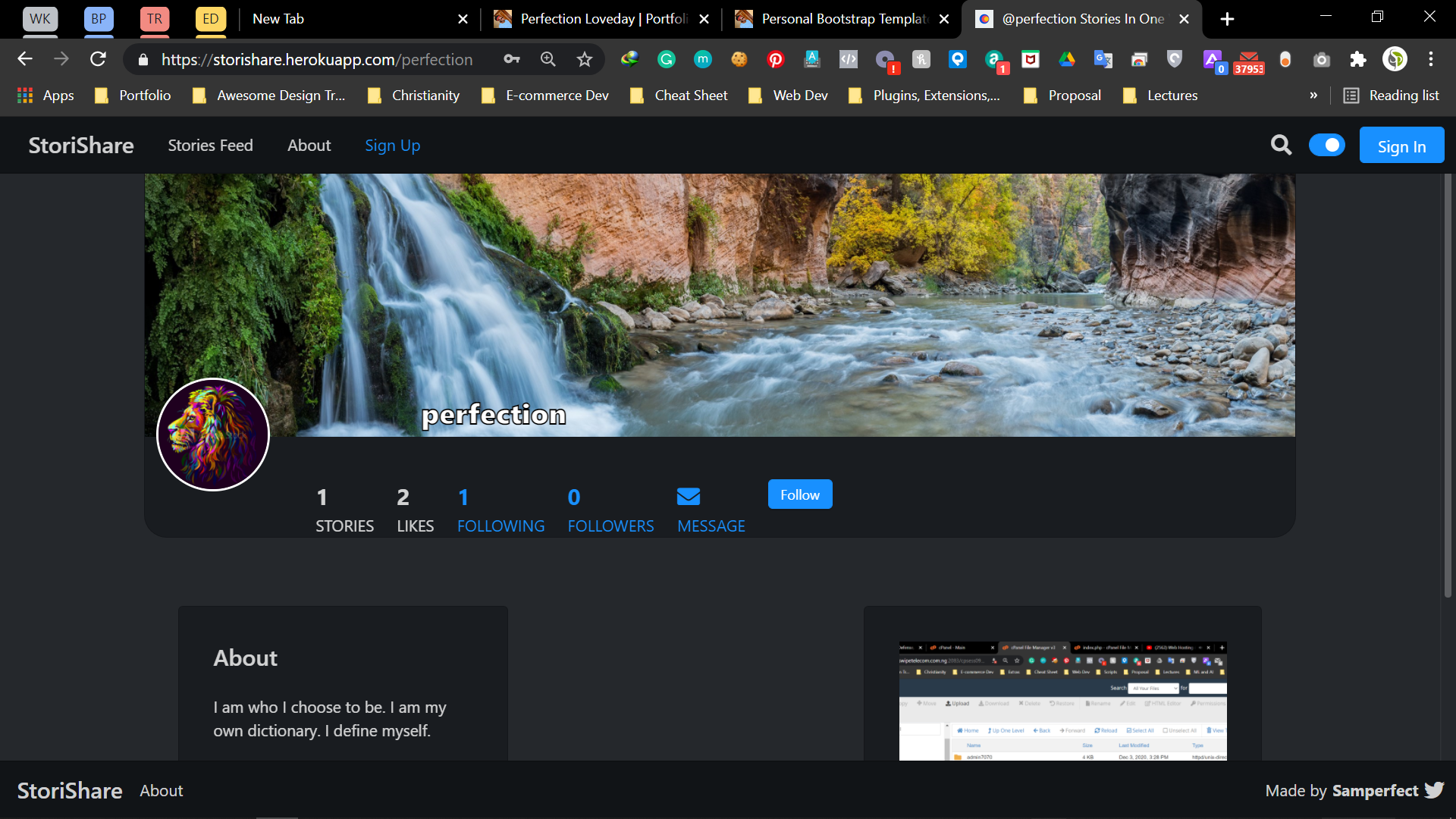The height and width of the screenshot is (819, 1456).
Task: View the FOLLOWING list
Action: 500,510
